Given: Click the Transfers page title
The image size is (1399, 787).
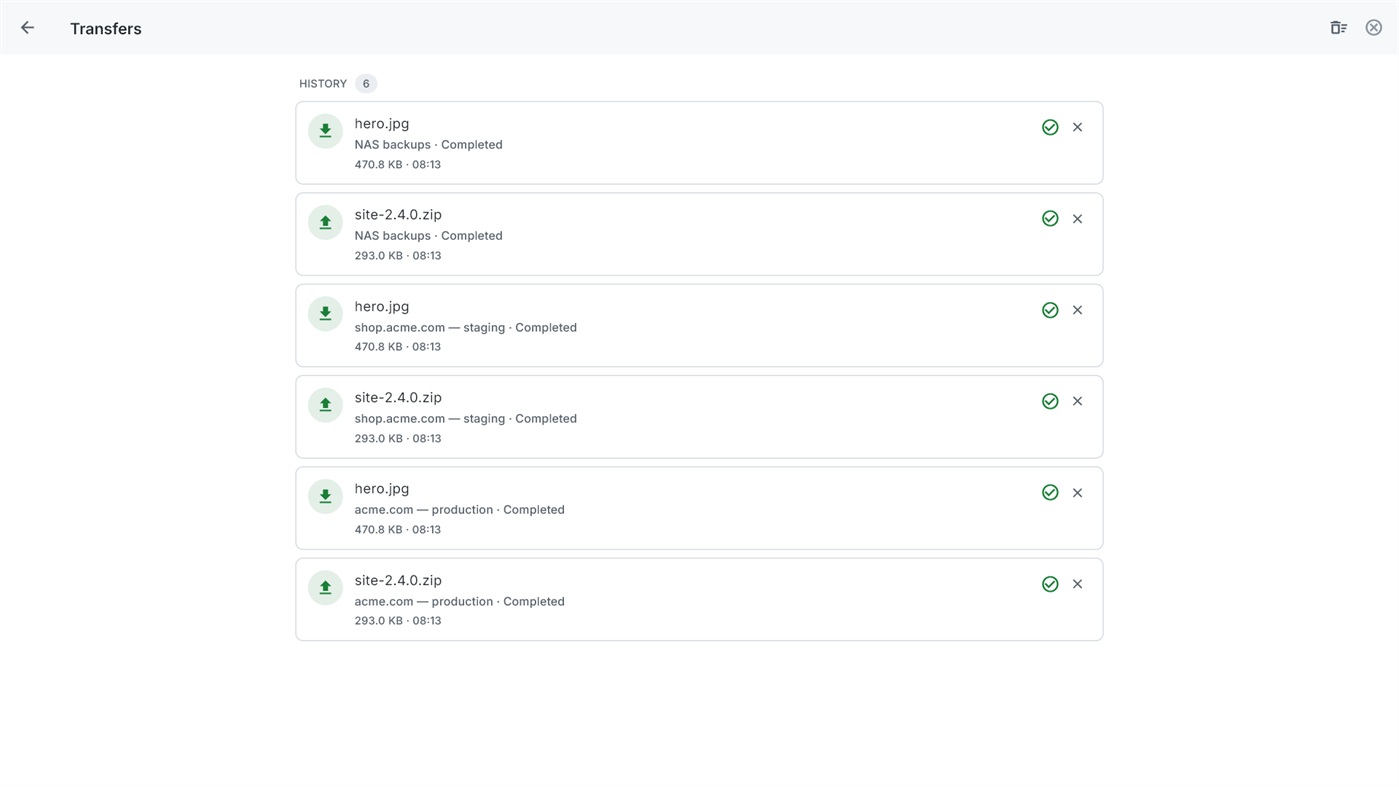Looking at the screenshot, I should pos(106,29).
